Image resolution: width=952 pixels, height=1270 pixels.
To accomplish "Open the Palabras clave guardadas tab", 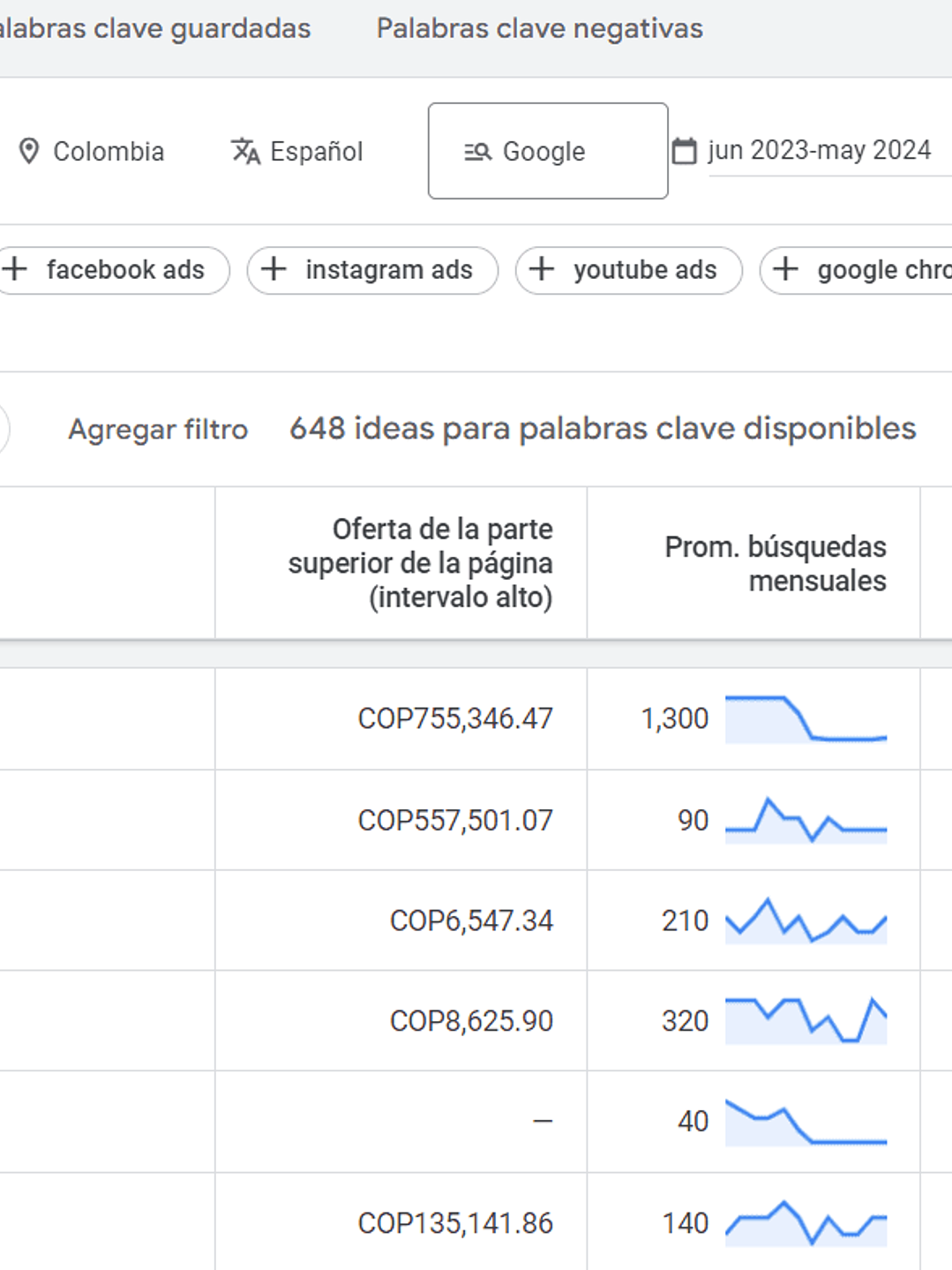I will (154, 28).
